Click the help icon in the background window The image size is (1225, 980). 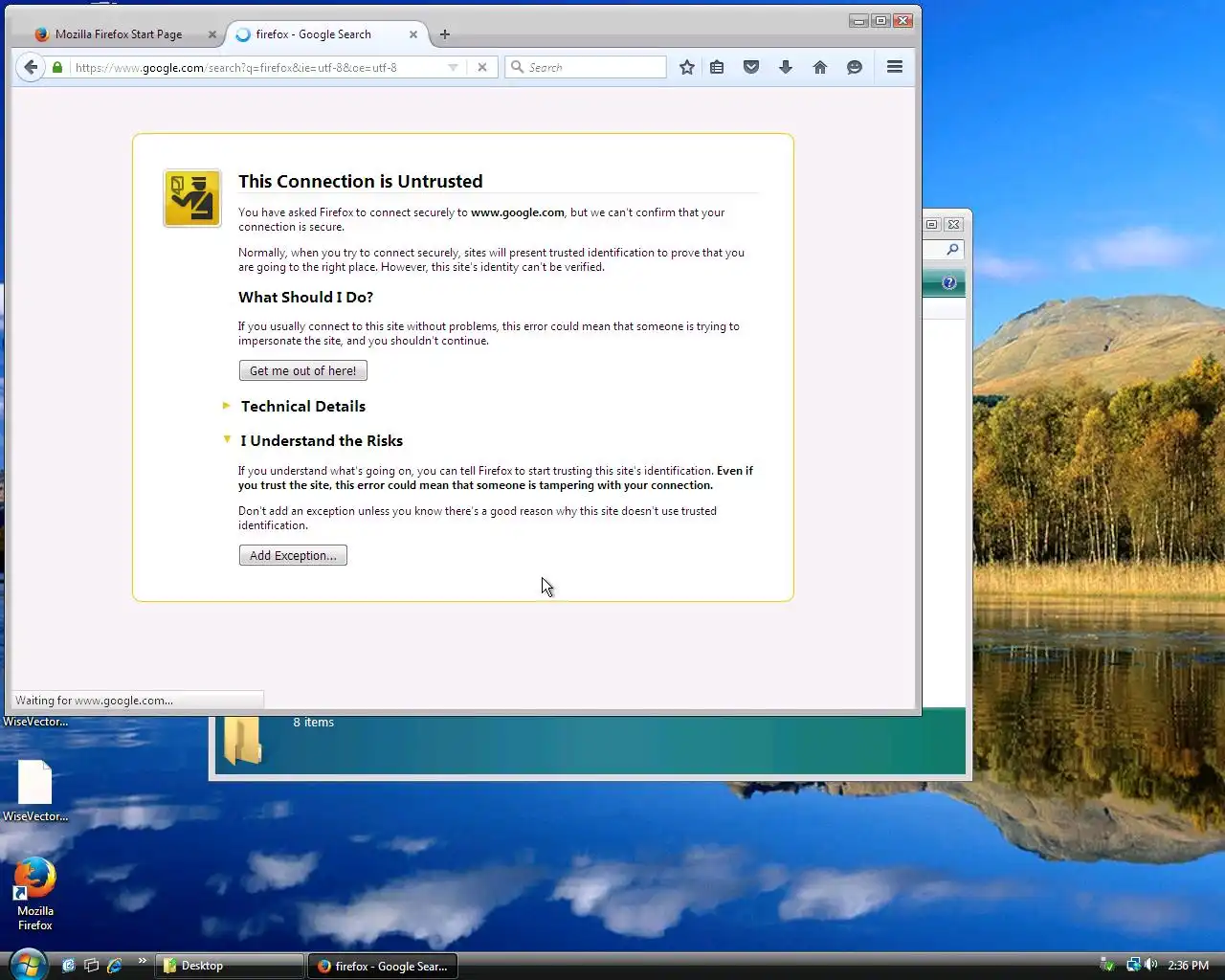point(948,282)
